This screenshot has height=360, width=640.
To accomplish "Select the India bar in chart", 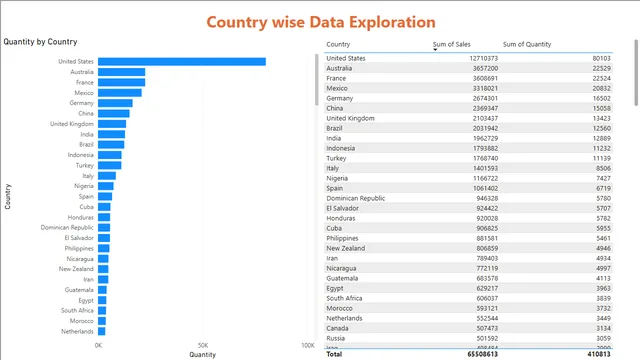I will (111, 134).
